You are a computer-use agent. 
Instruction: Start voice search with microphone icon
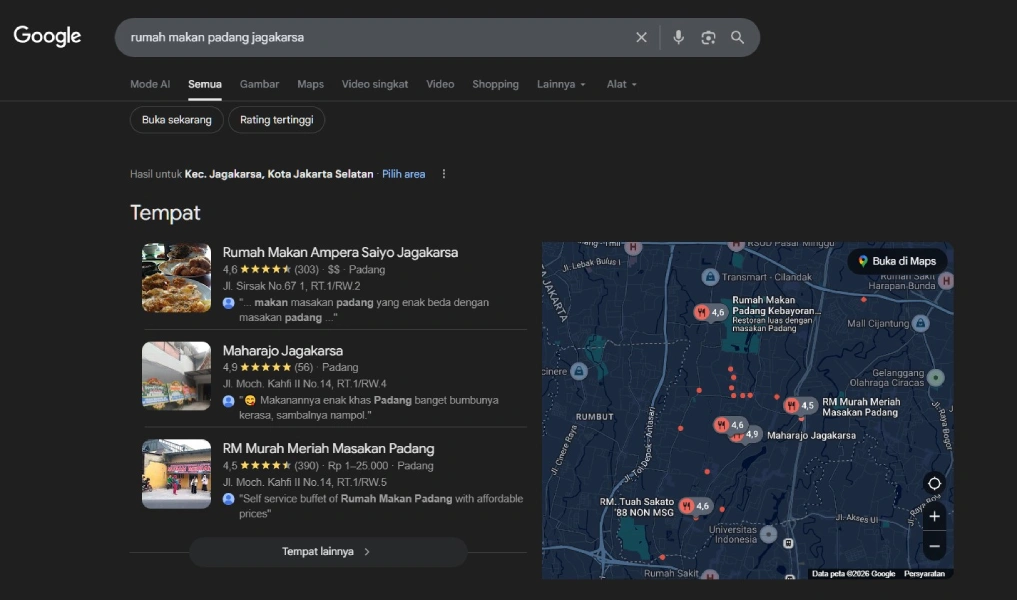(678, 38)
